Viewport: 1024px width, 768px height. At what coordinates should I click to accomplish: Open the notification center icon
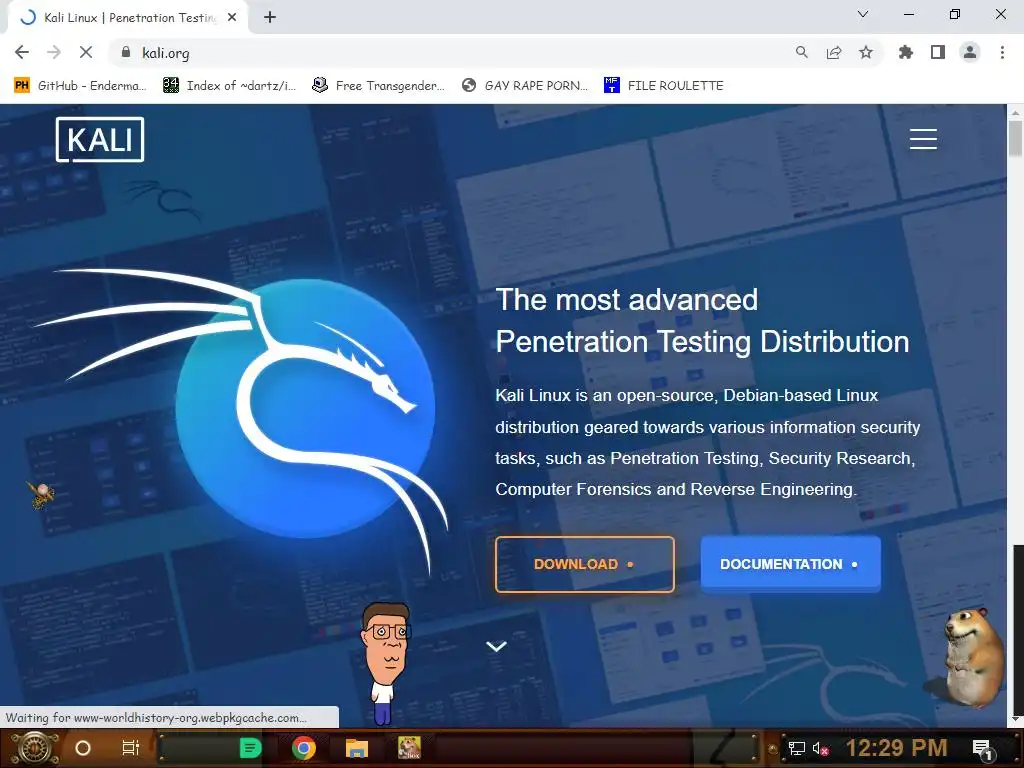pyautogui.click(x=984, y=749)
